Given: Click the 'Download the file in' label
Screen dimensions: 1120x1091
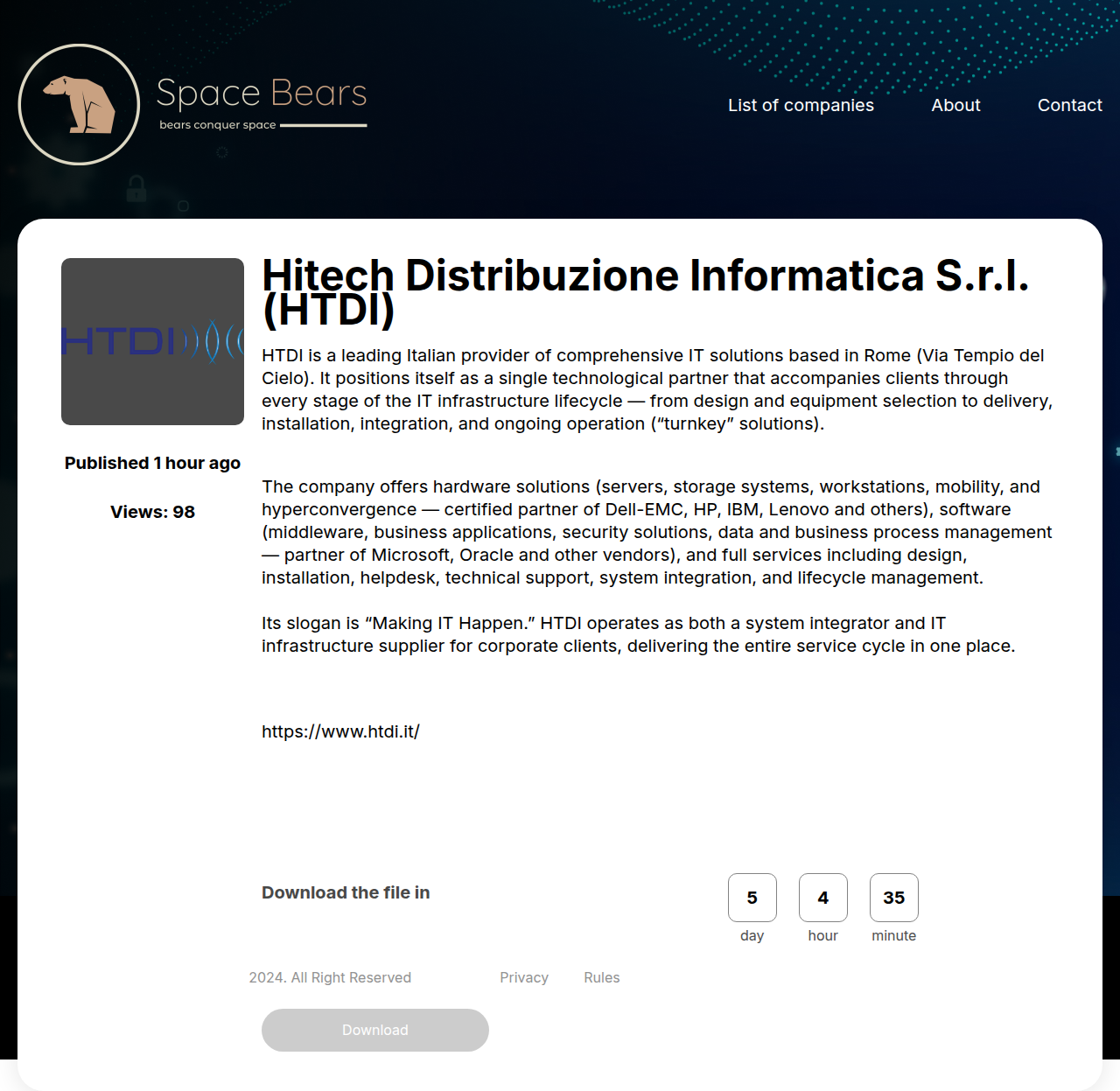Looking at the screenshot, I should [x=346, y=892].
